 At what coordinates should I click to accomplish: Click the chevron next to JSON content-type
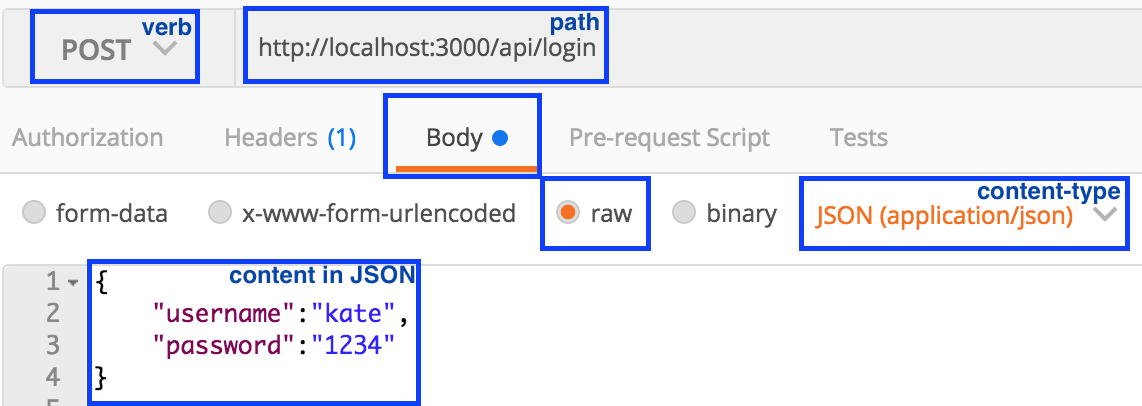[1105, 215]
